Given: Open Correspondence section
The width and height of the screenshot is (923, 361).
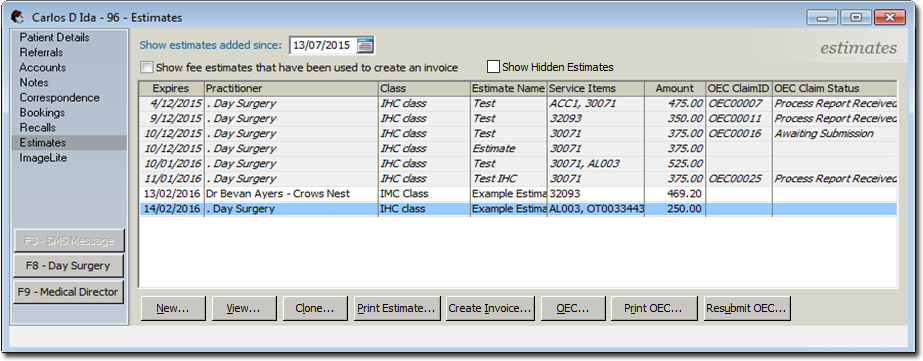Looking at the screenshot, I should pyautogui.click(x=59, y=98).
